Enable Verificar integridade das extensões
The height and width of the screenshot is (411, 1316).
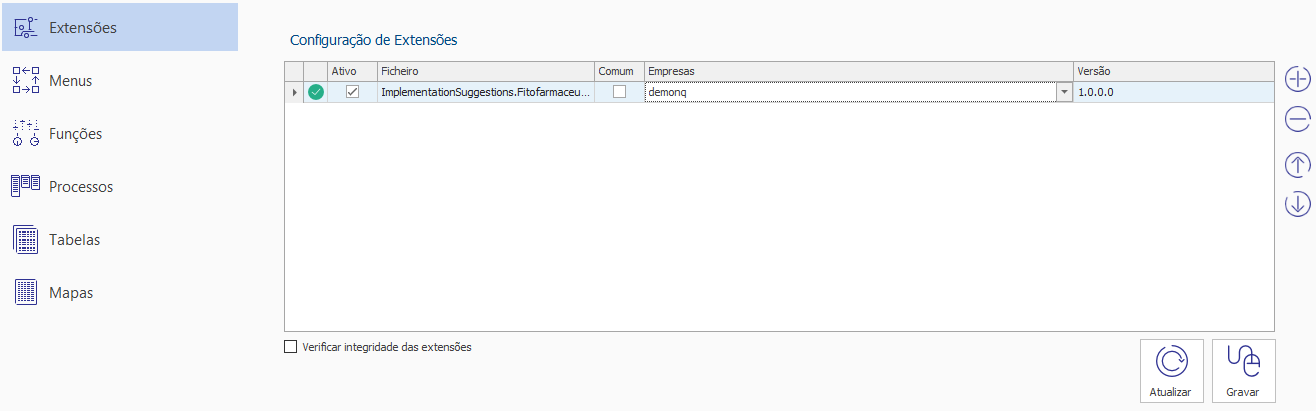tap(291, 347)
